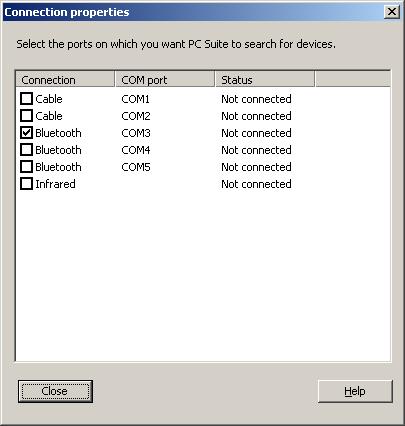Sort by the Connection column header
Viewport: 405px width, 426px height.
pos(65,80)
